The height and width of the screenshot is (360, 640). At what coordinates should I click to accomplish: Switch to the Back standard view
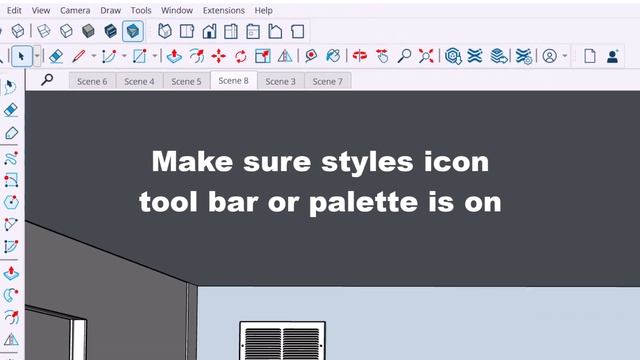pos(253,31)
